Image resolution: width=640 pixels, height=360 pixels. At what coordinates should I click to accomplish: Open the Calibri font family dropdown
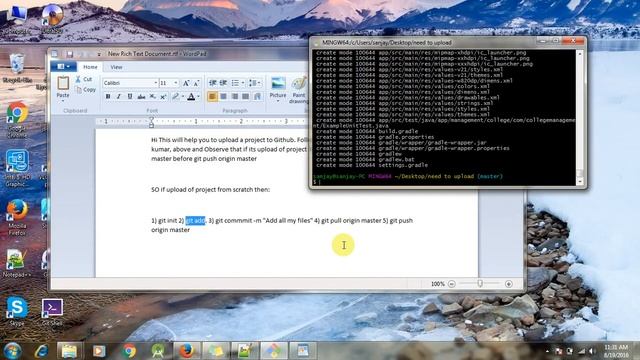tap(156, 83)
